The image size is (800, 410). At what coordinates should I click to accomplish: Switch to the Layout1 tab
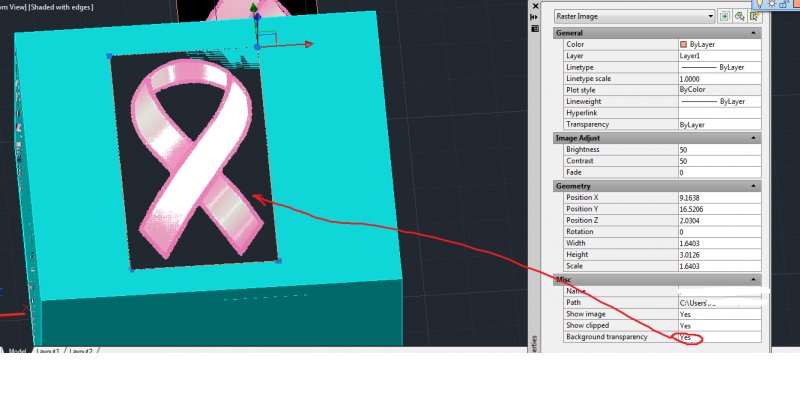click(47, 351)
